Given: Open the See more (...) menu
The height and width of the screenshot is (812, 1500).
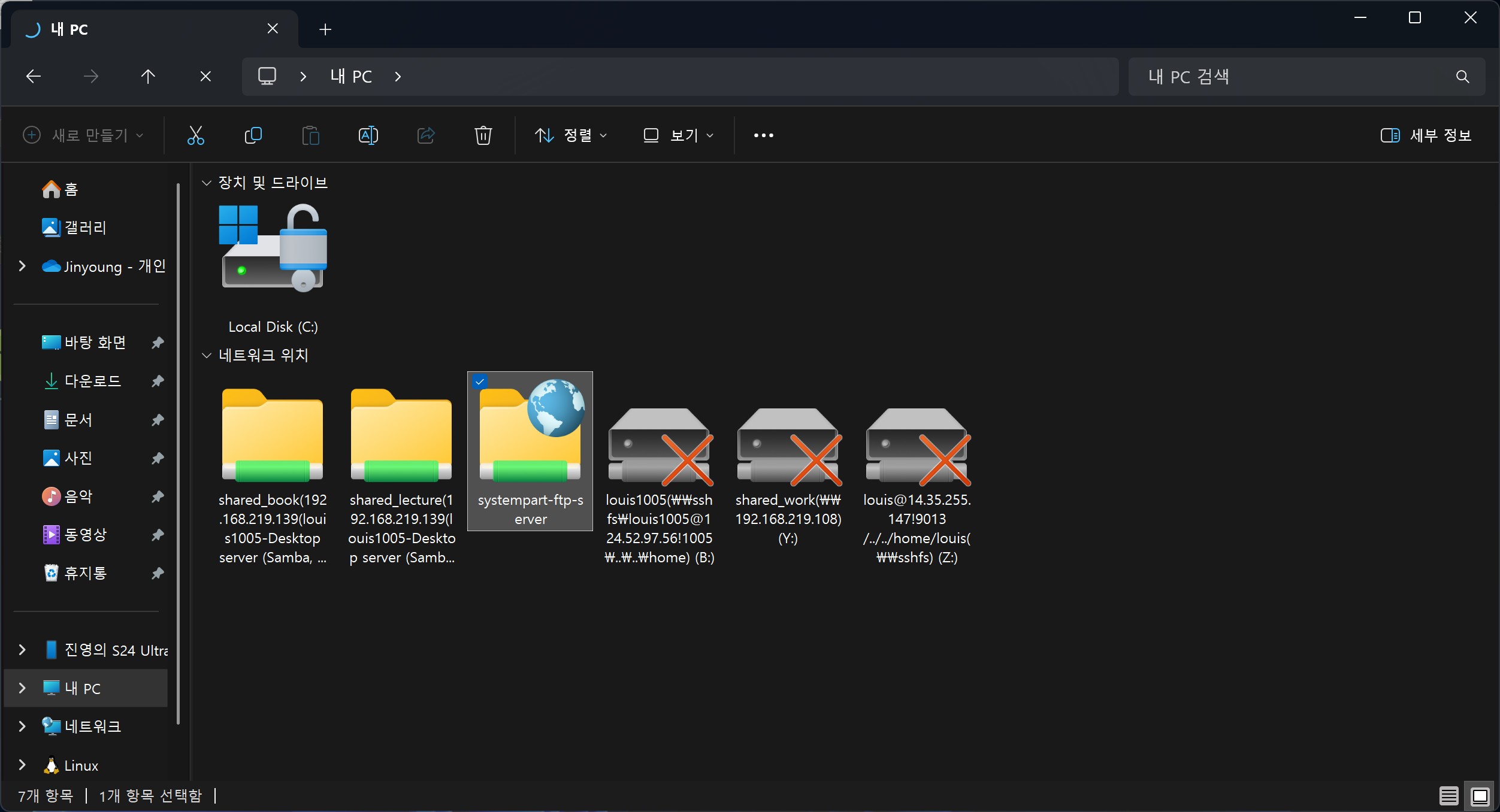Looking at the screenshot, I should tap(763, 135).
